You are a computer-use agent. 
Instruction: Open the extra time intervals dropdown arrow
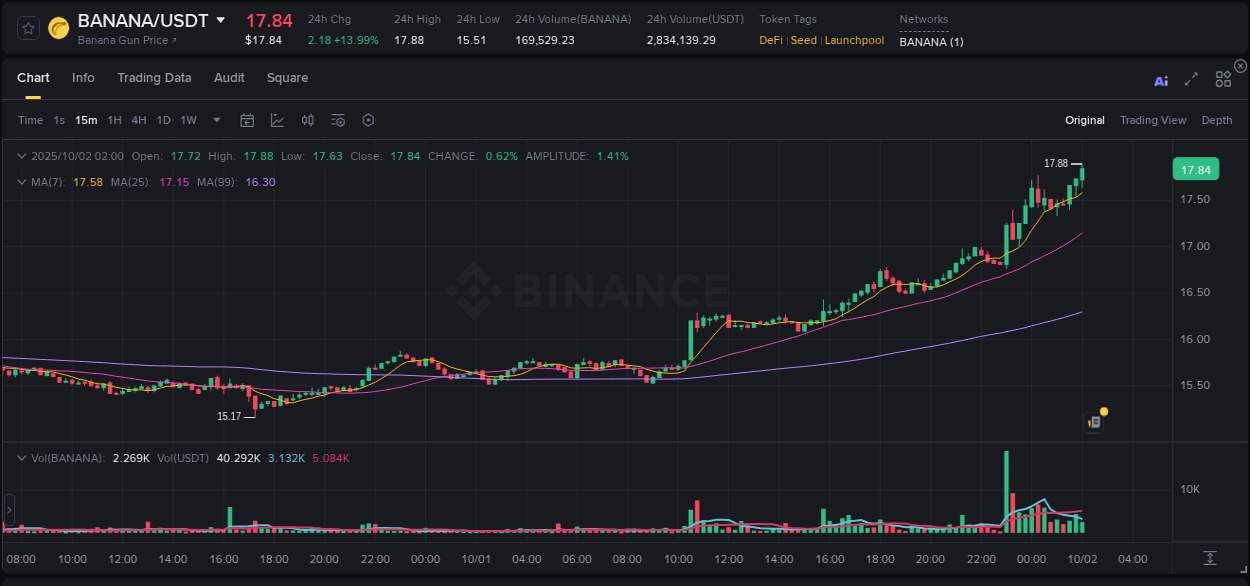coord(215,120)
